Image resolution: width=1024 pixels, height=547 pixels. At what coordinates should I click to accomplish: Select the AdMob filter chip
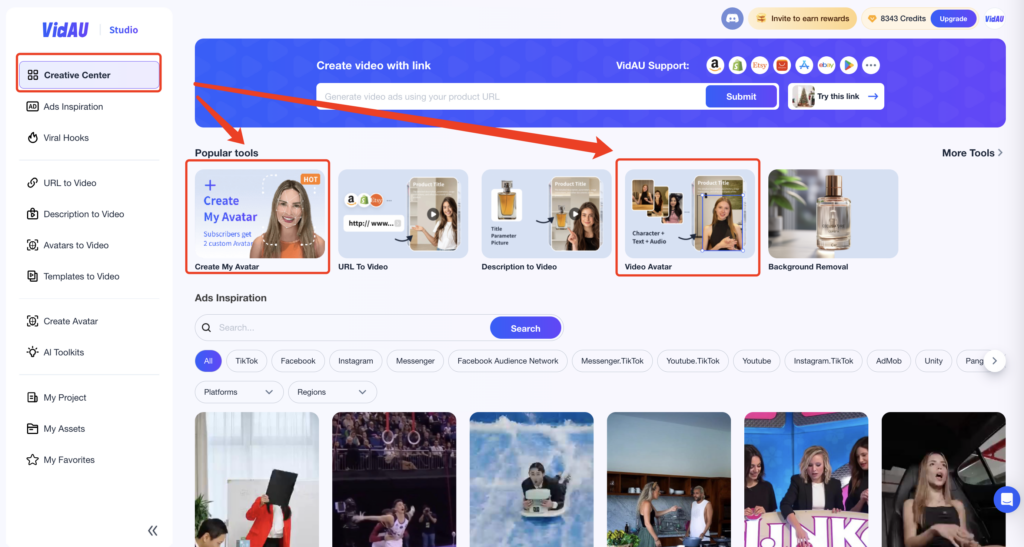coord(888,361)
